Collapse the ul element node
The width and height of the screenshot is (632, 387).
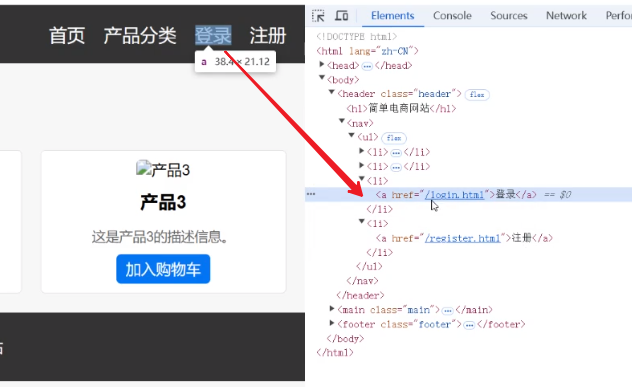tap(352, 135)
